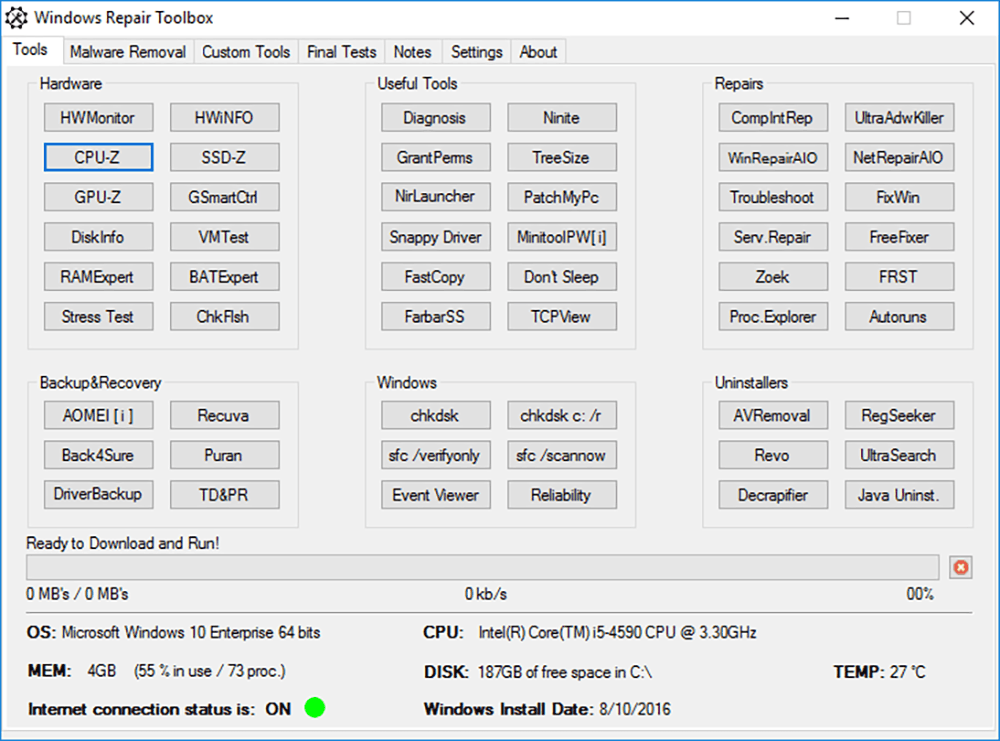This screenshot has width=1000, height=741.
Task: Click the download progress bar
Action: point(482,567)
